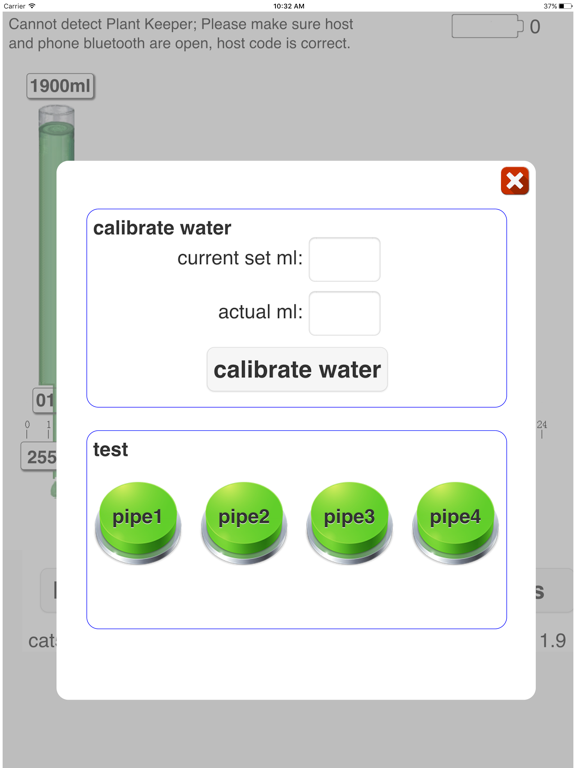Click the Wi-Fi icon beside Carrier
This screenshot has height=768, width=576.
[32, 6]
